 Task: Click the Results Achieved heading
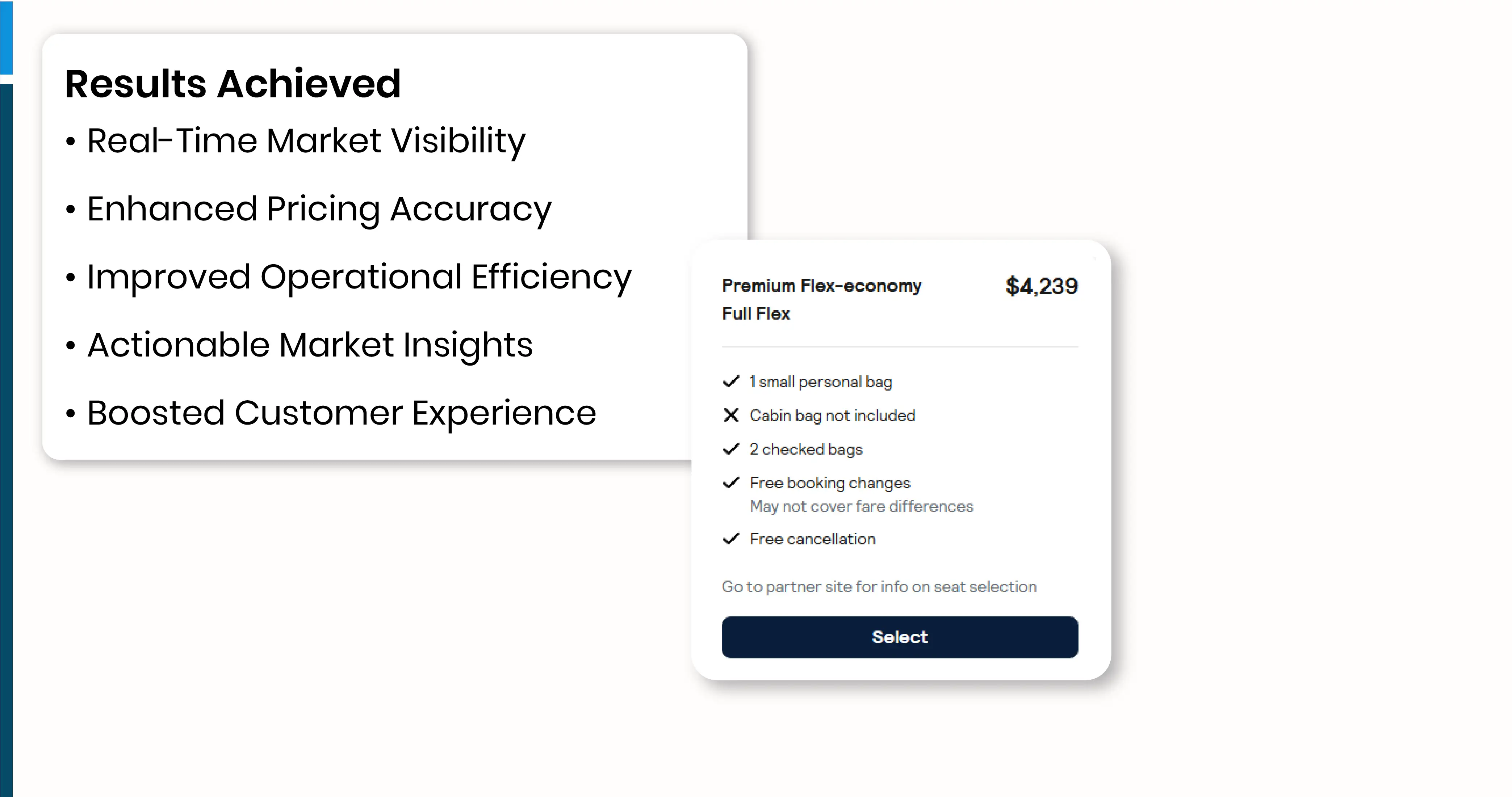tap(233, 83)
